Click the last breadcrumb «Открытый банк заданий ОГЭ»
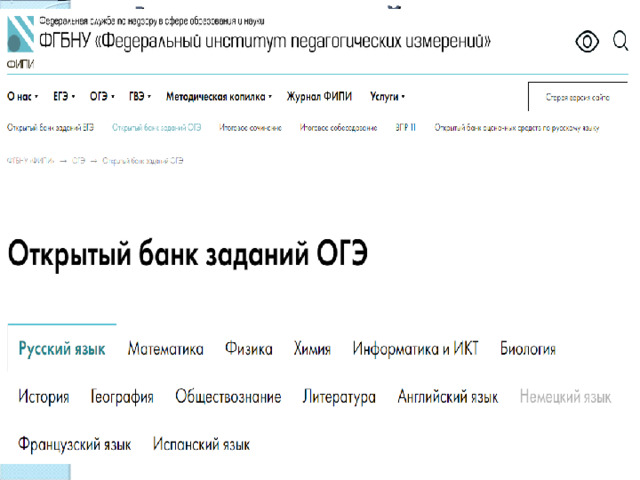The height and width of the screenshot is (480, 640). point(143,161)
